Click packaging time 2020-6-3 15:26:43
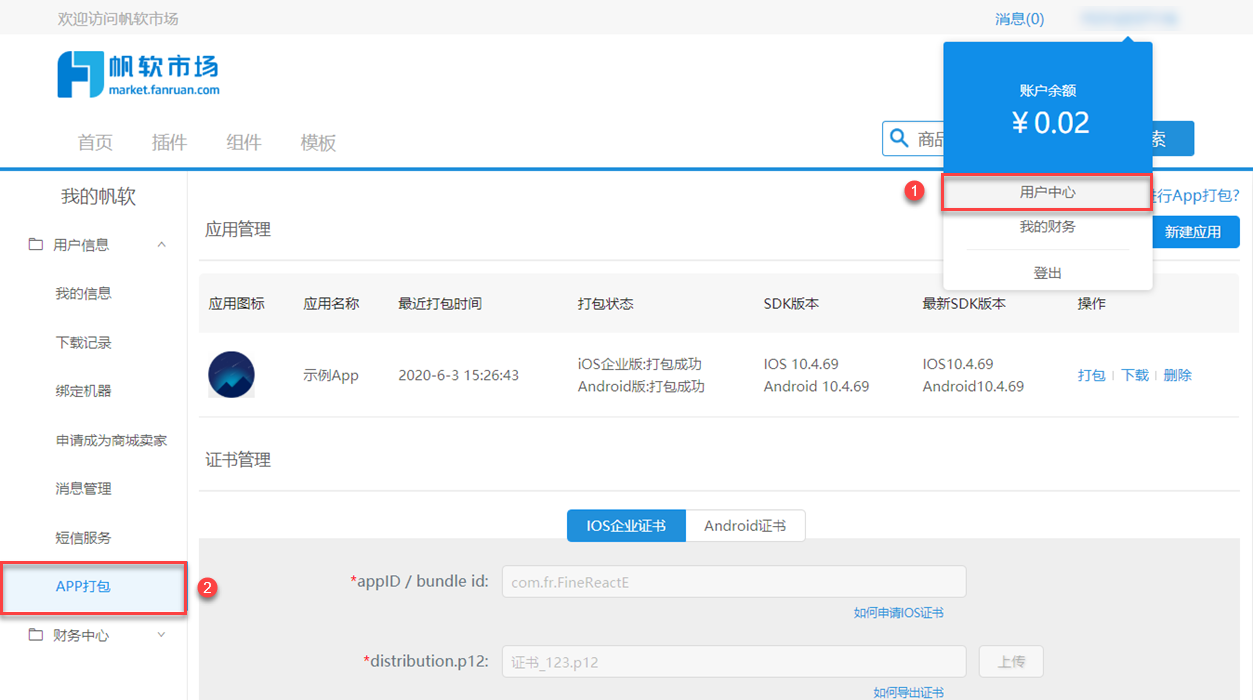1253x700 pixels. [458, 375]
